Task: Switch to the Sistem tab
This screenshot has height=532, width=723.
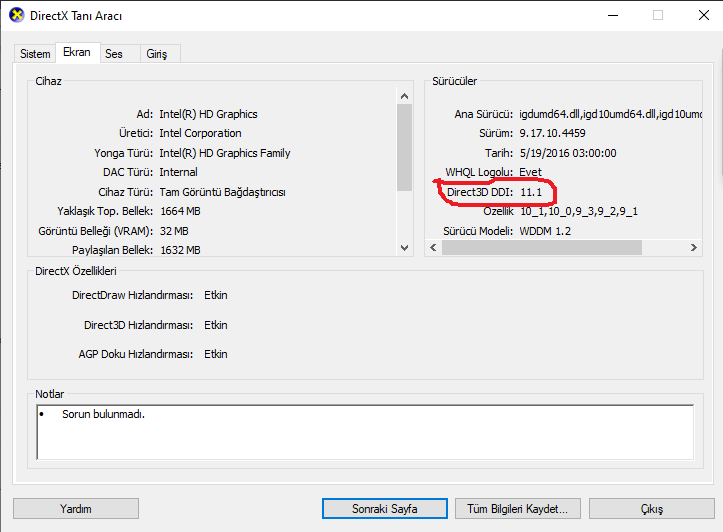Action: click(x=35, y=54)
